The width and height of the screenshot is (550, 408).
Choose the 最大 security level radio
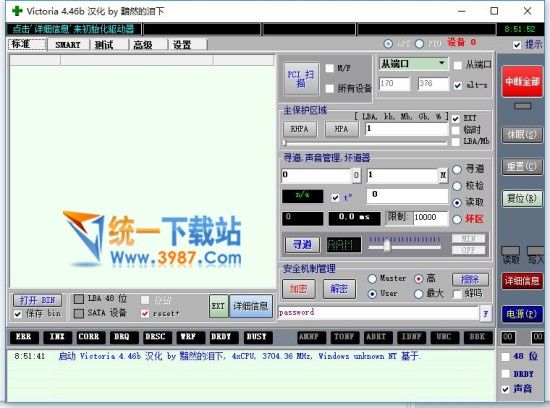pyautogui.click(x=418, y=294)
